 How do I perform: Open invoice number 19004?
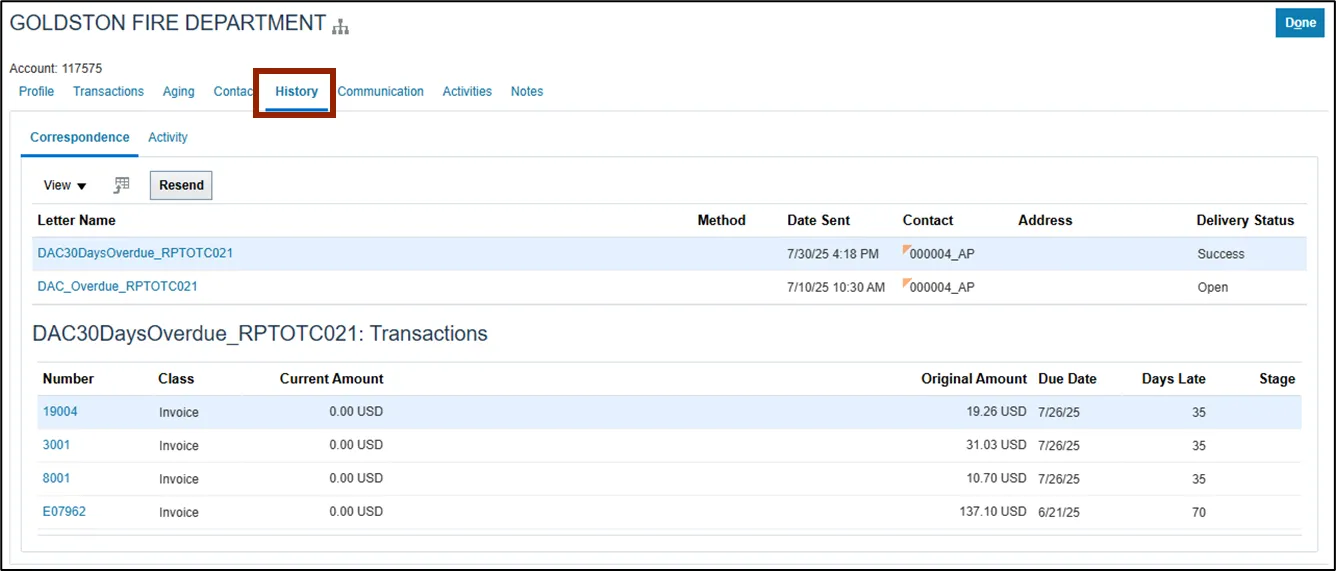tap(60, 411)
